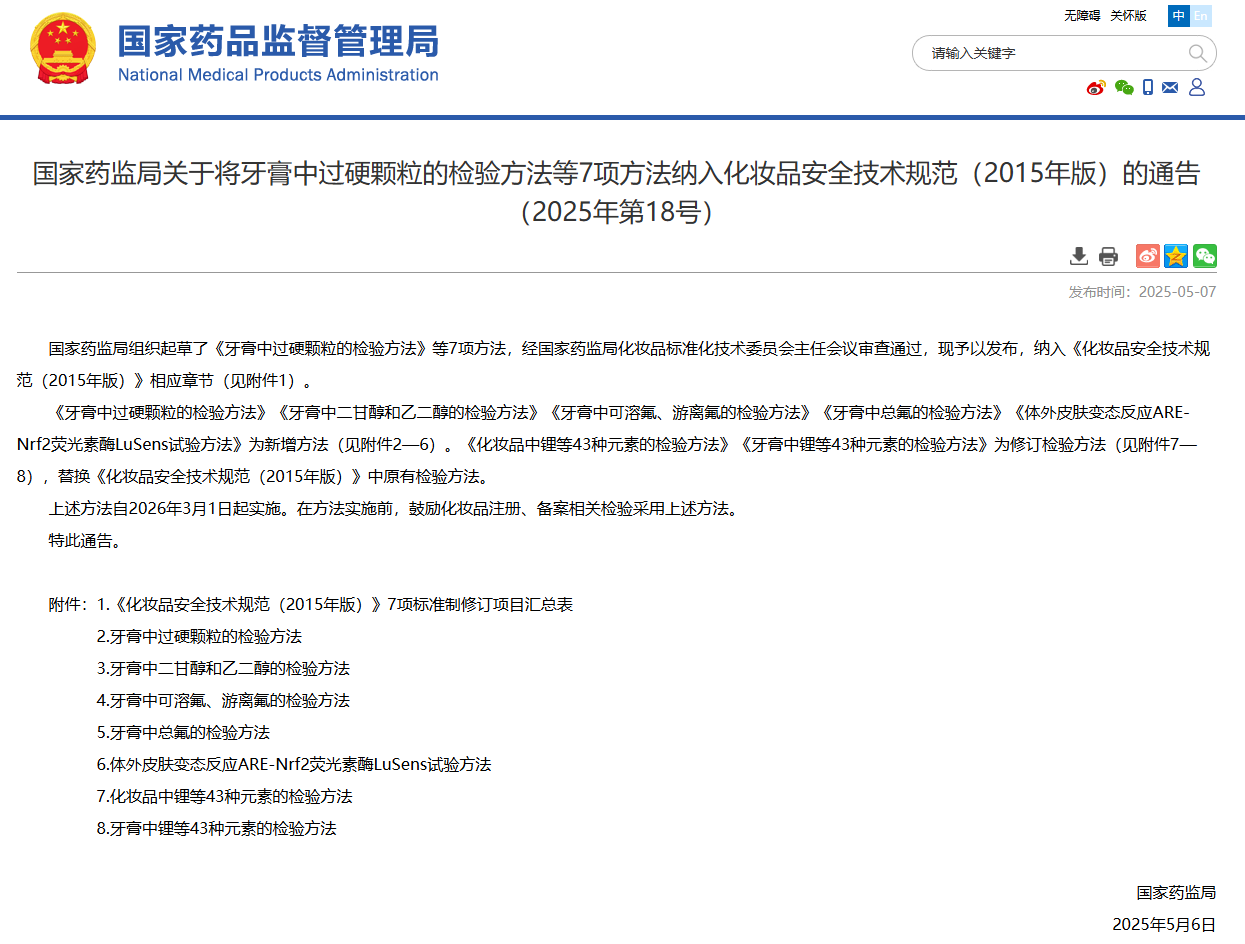Click the envelope mail icon

click(1170, 88)
